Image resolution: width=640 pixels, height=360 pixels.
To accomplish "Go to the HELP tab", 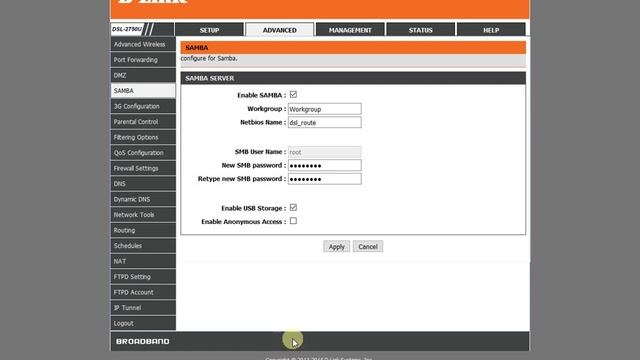I will 491,30.
